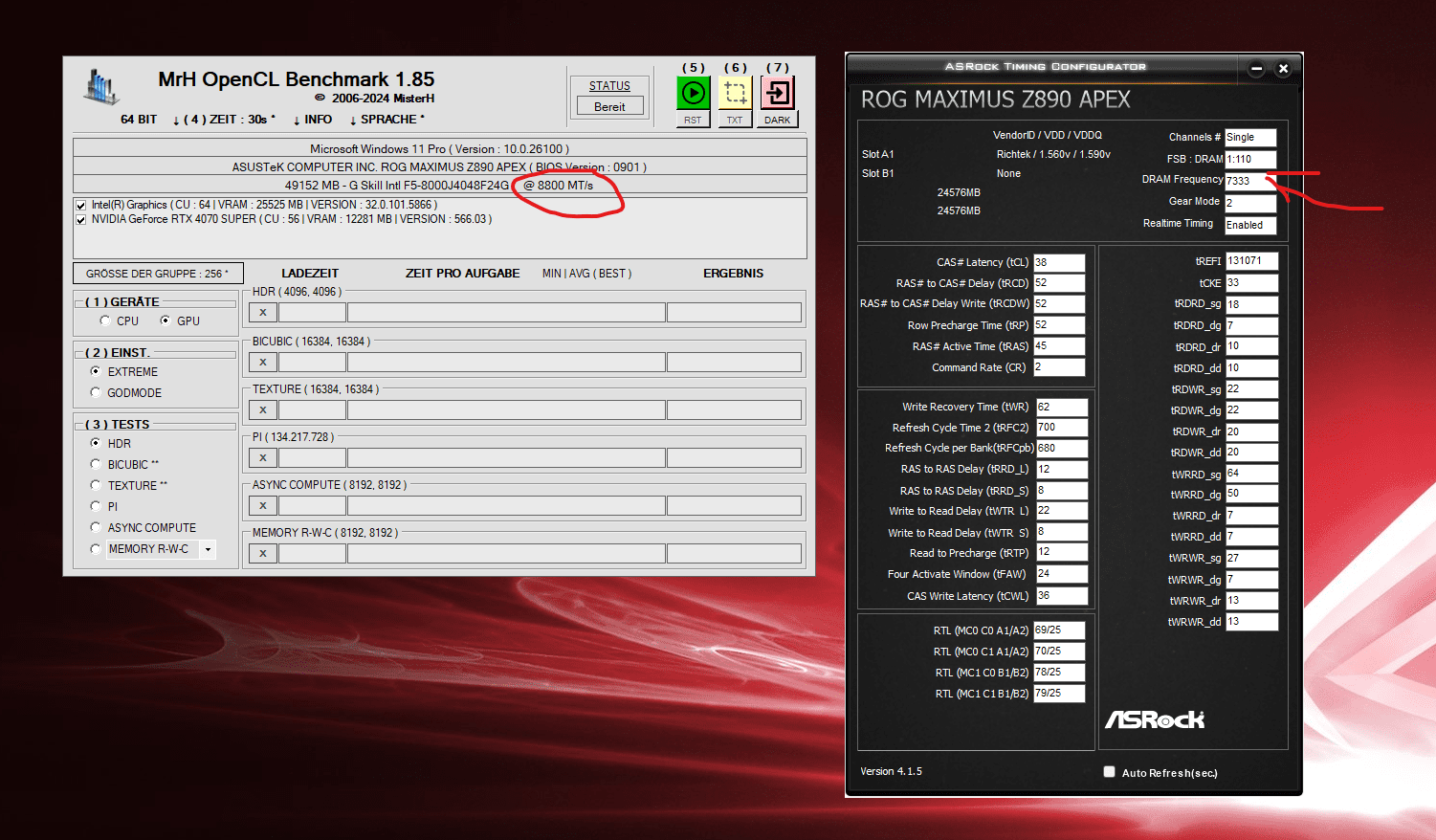Select the HDR test radio button
The width and height of the screenshot is (1436, 840).
(96, 443)
